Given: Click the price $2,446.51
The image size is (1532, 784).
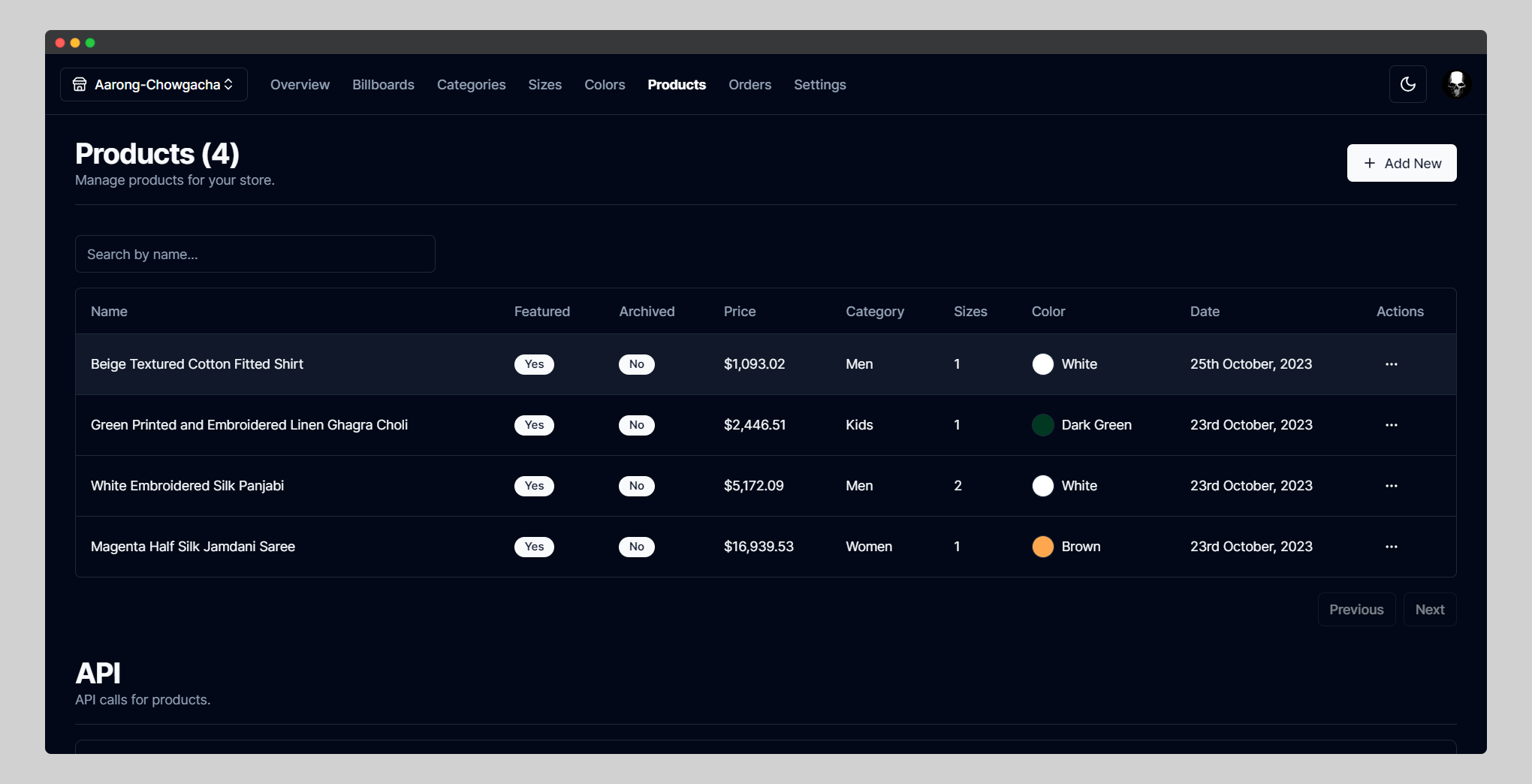Looking at the screenshot, I should tap(755, 425).
